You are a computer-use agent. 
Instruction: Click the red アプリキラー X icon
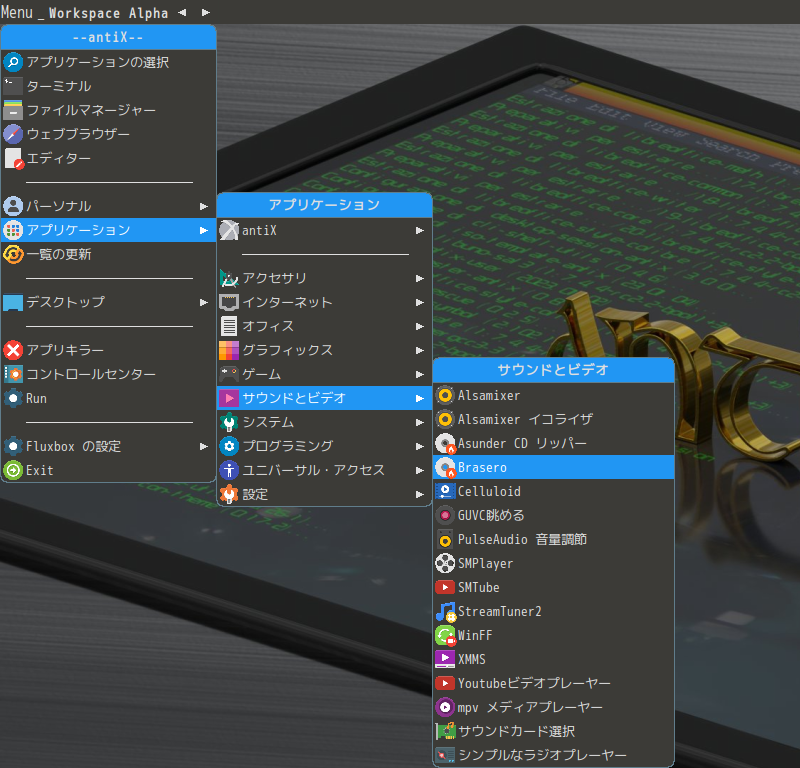coord(13,350)
